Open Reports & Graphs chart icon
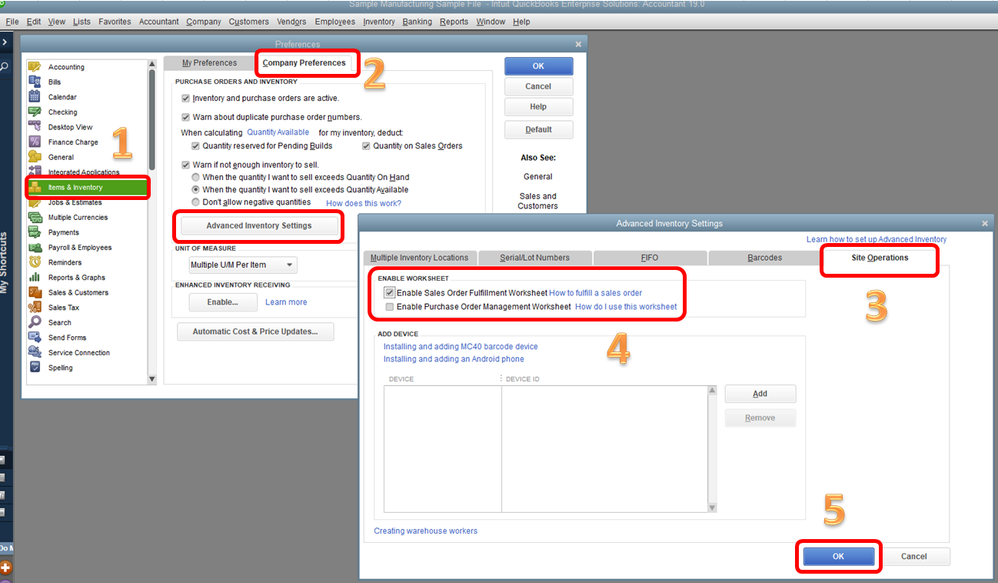The width and height of the screenshot is (998, 583). click(35, 277)
